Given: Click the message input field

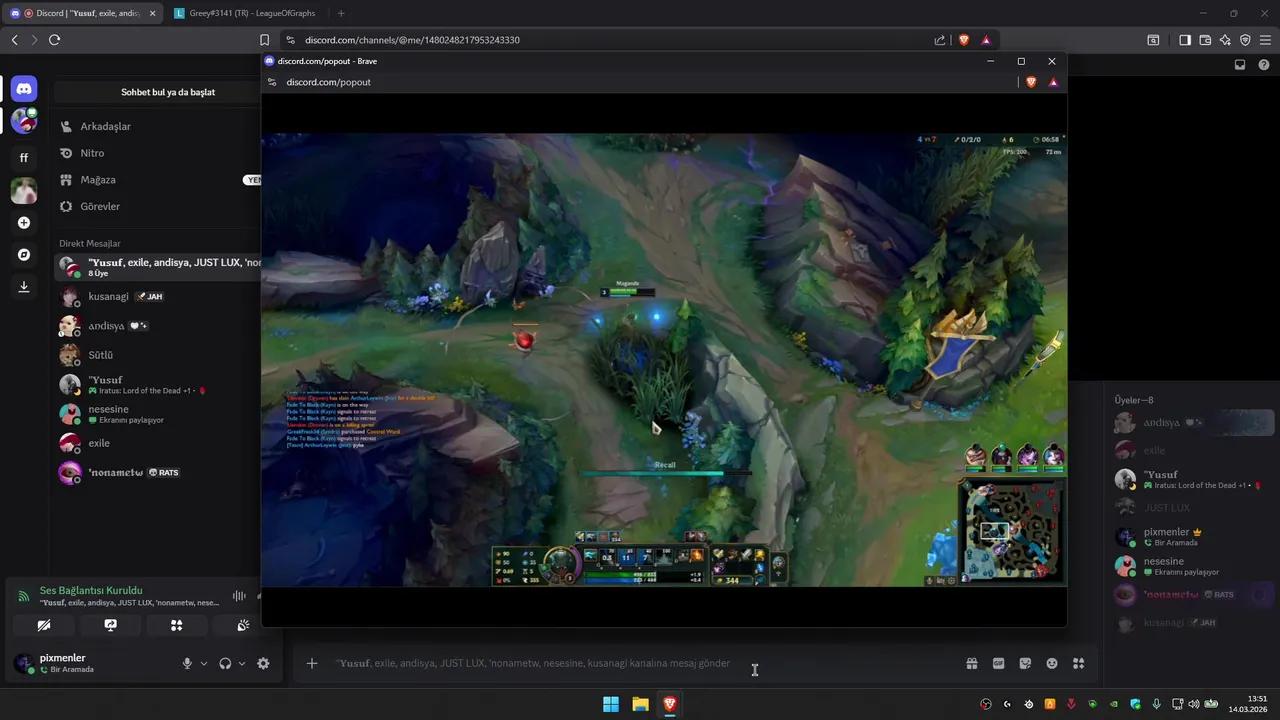Looking at the screenshot, I should [x=640, y=663].
